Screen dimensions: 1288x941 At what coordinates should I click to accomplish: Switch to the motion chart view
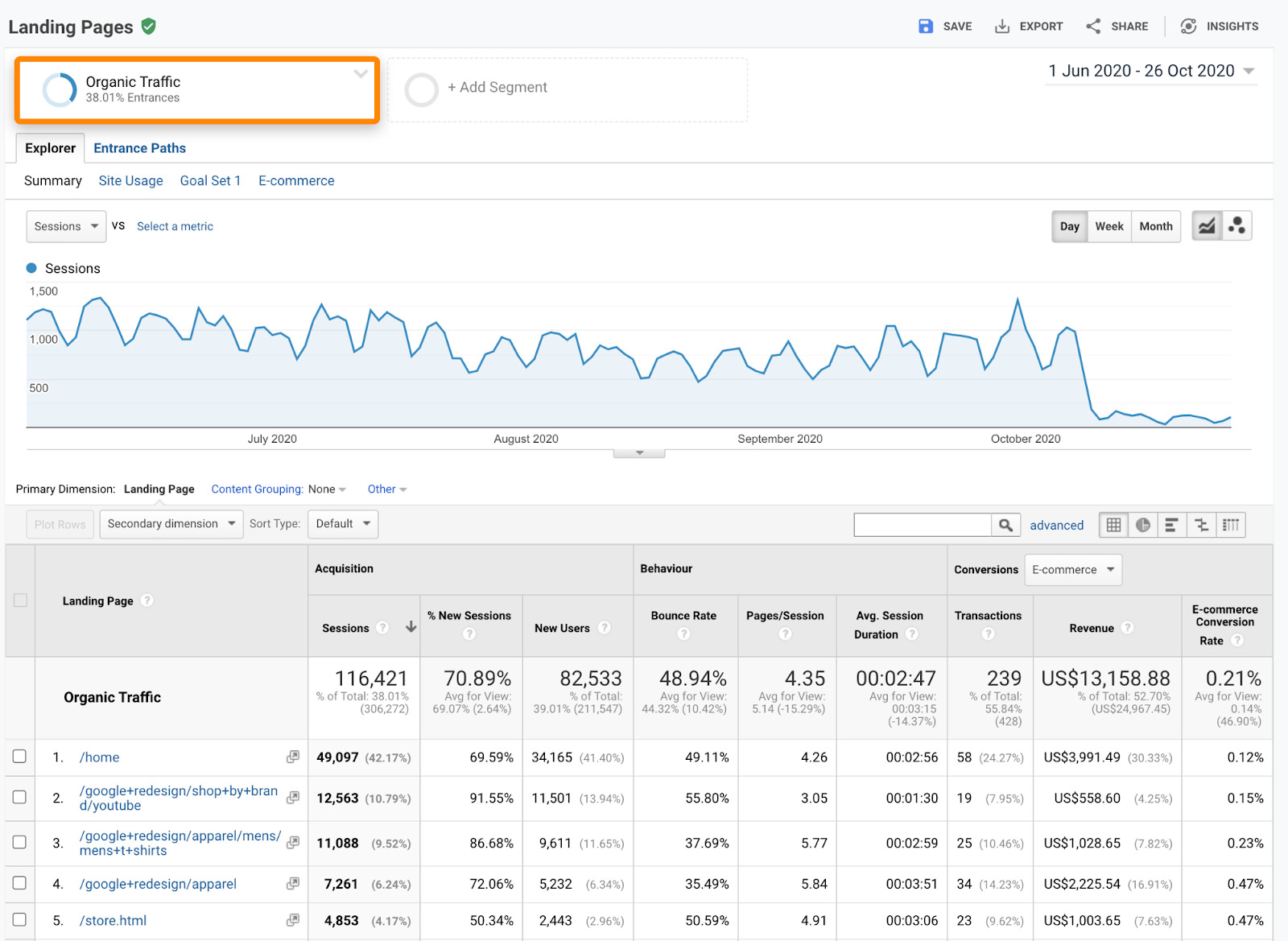[1237, 225]
